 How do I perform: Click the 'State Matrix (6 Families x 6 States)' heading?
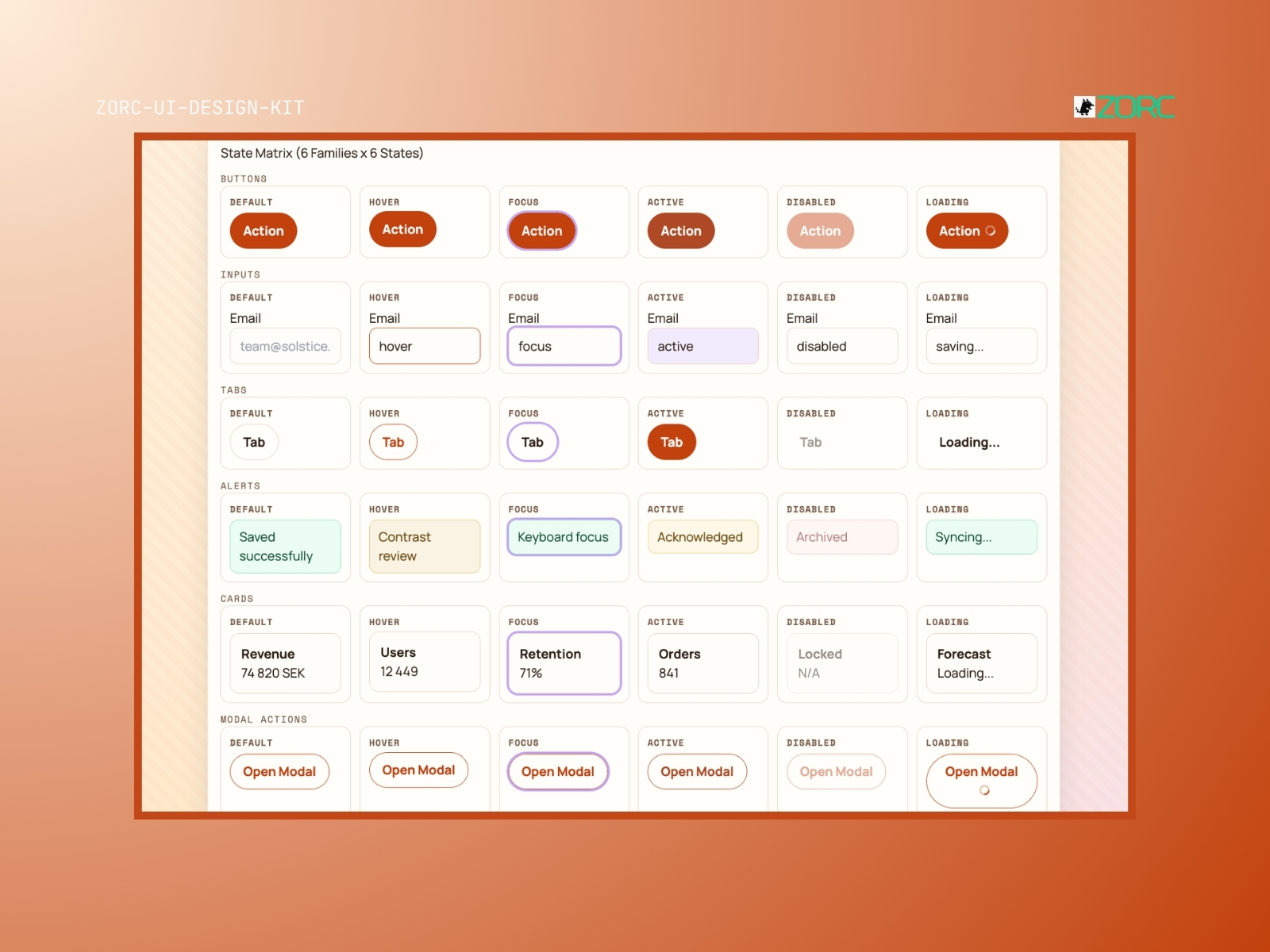click(321, 153)
